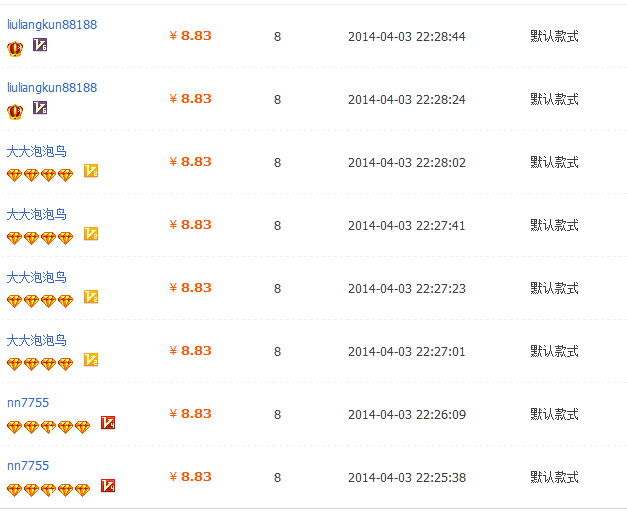This screenshot has height=516, width=627.
Task: Click the diamond rating icons in the 22:27:41 row
Action: [40, 238]
